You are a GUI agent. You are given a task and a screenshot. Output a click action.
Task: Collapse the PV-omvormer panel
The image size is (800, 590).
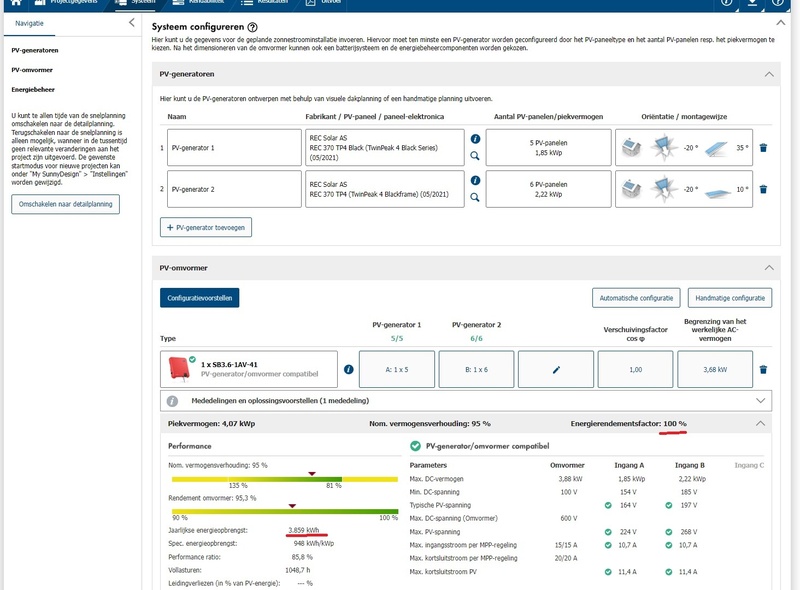pos(769,268)
